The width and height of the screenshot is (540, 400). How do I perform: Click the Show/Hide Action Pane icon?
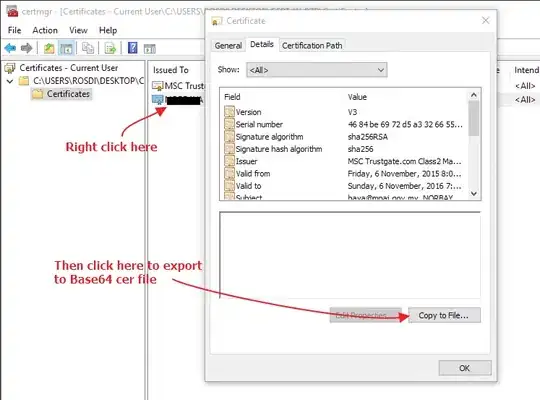point(150,49)
